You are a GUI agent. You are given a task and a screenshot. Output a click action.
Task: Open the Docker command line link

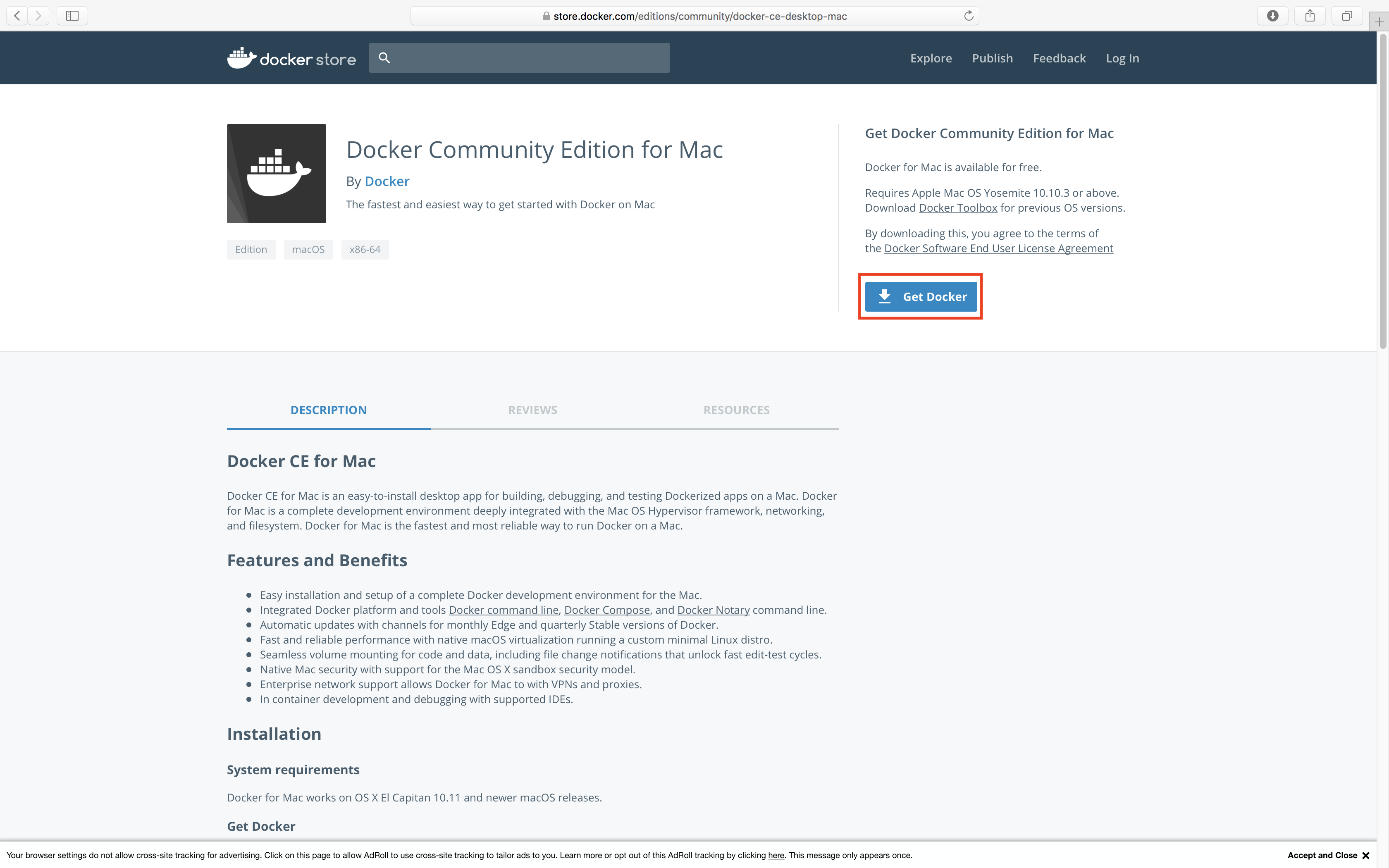point(504,610)
